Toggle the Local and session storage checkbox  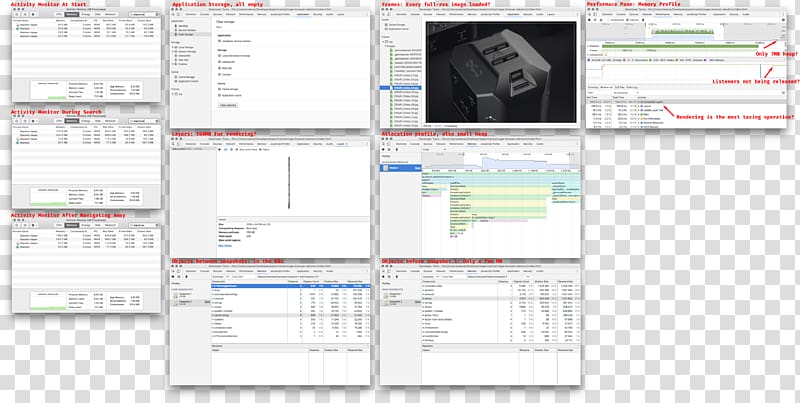[x=219, y=55]
